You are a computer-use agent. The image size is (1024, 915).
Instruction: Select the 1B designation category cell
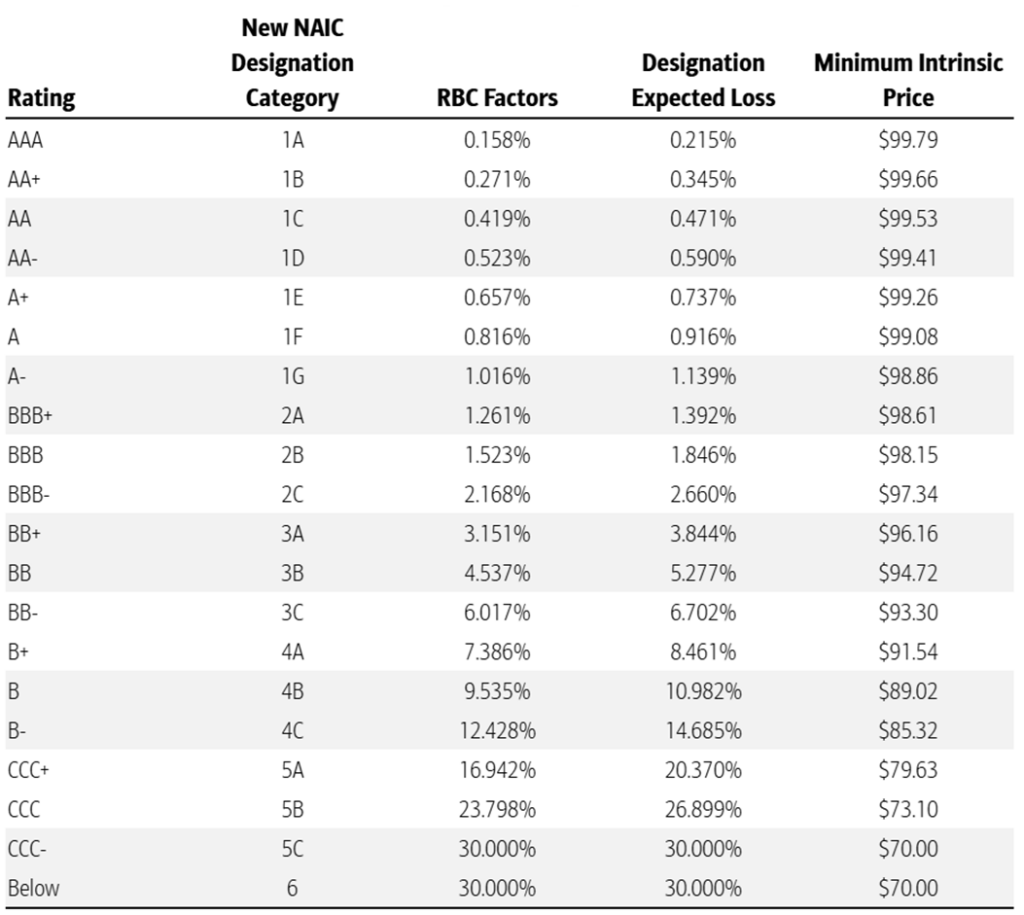[x=292, y=180]
